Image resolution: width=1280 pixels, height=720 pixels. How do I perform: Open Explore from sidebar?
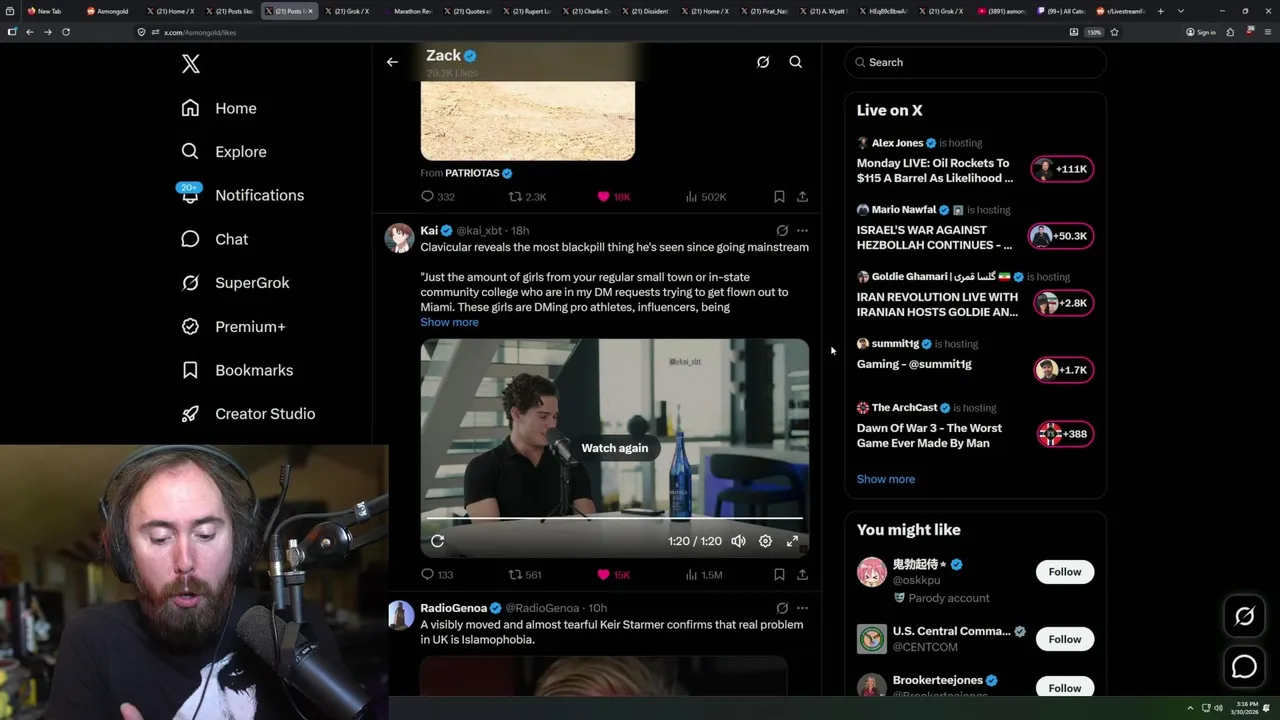coord(224,152)
